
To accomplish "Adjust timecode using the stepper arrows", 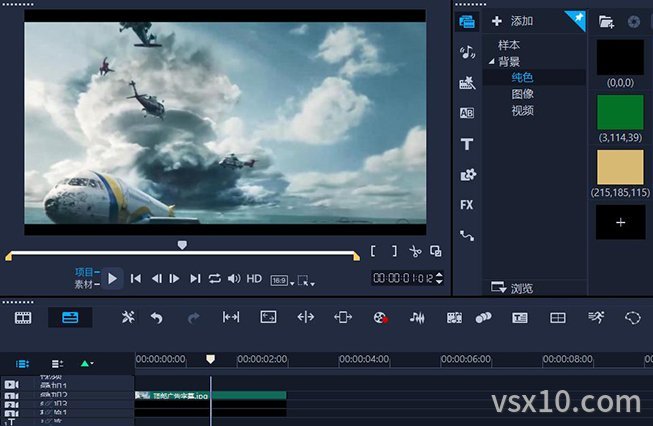I will [x=439, y=278].
